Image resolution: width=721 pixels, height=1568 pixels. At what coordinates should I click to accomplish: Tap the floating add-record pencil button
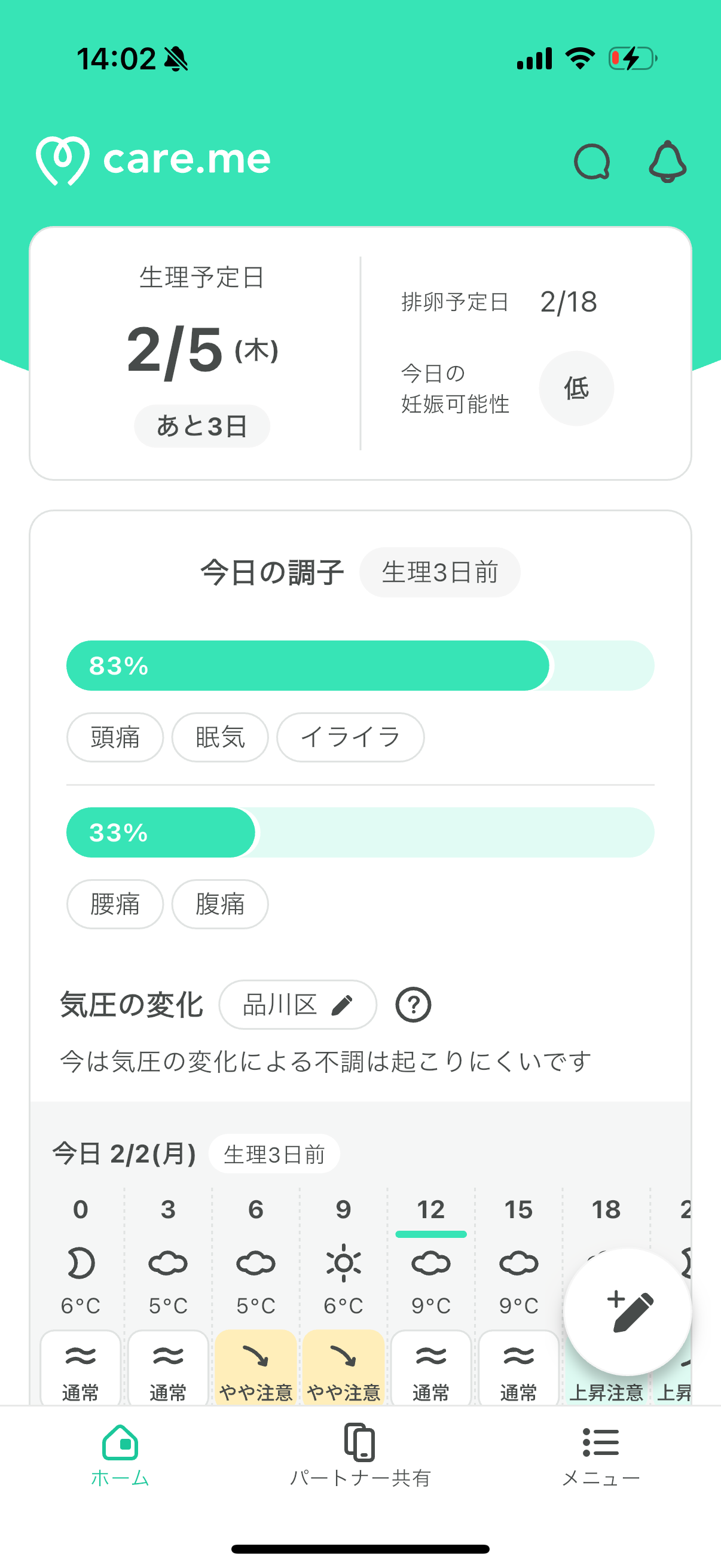[x=627, y=1311]
